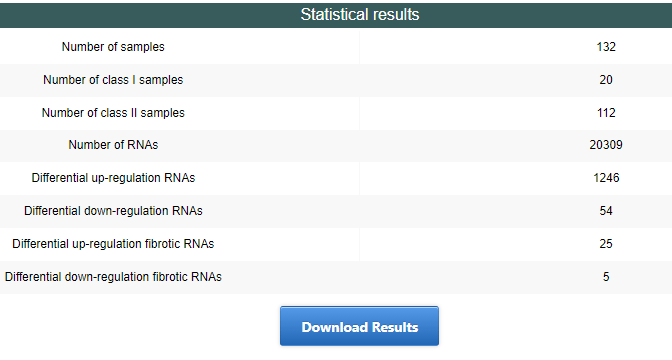Select the class I value 20
The width and height of the screenshot is (672, 360).
point(606,80)
